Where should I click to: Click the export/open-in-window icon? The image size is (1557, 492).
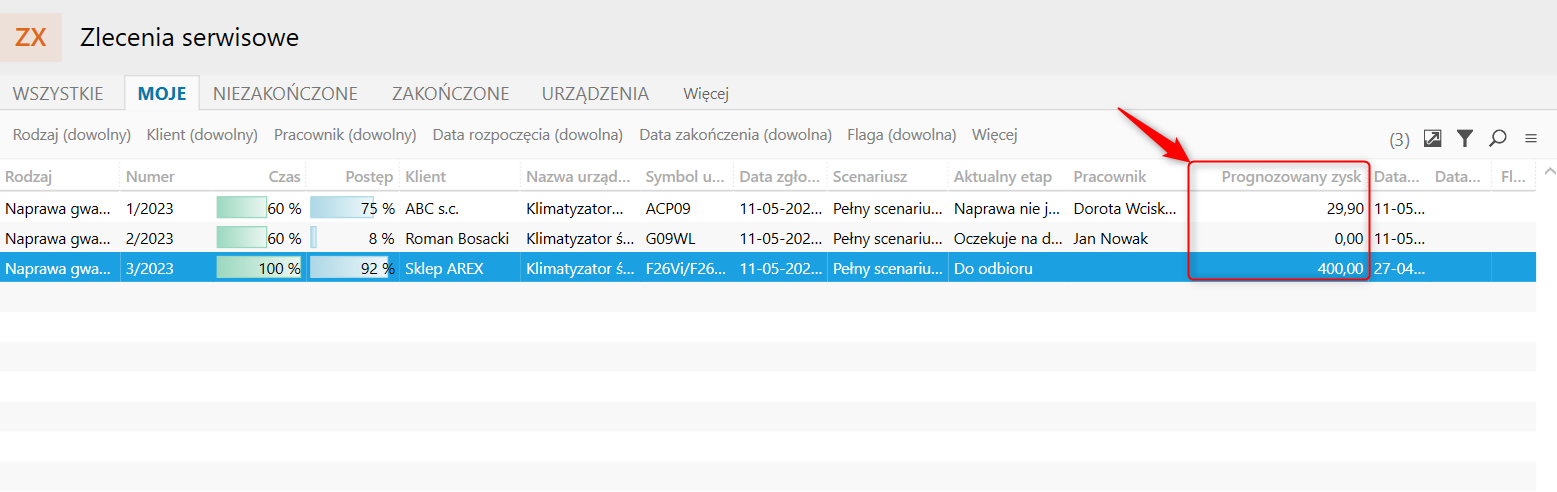(x=1433, y=138)
